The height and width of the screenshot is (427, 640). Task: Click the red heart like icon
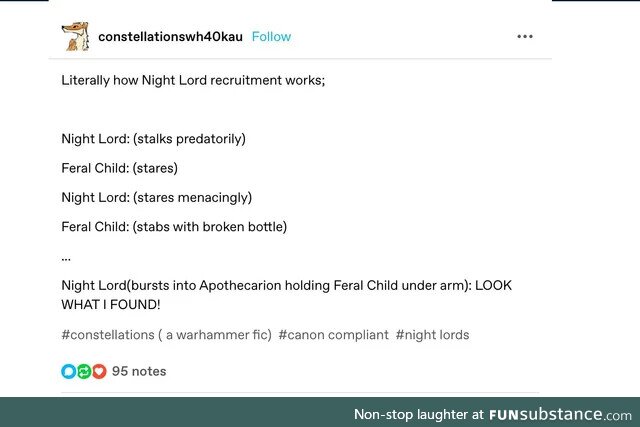pos(99,371)
